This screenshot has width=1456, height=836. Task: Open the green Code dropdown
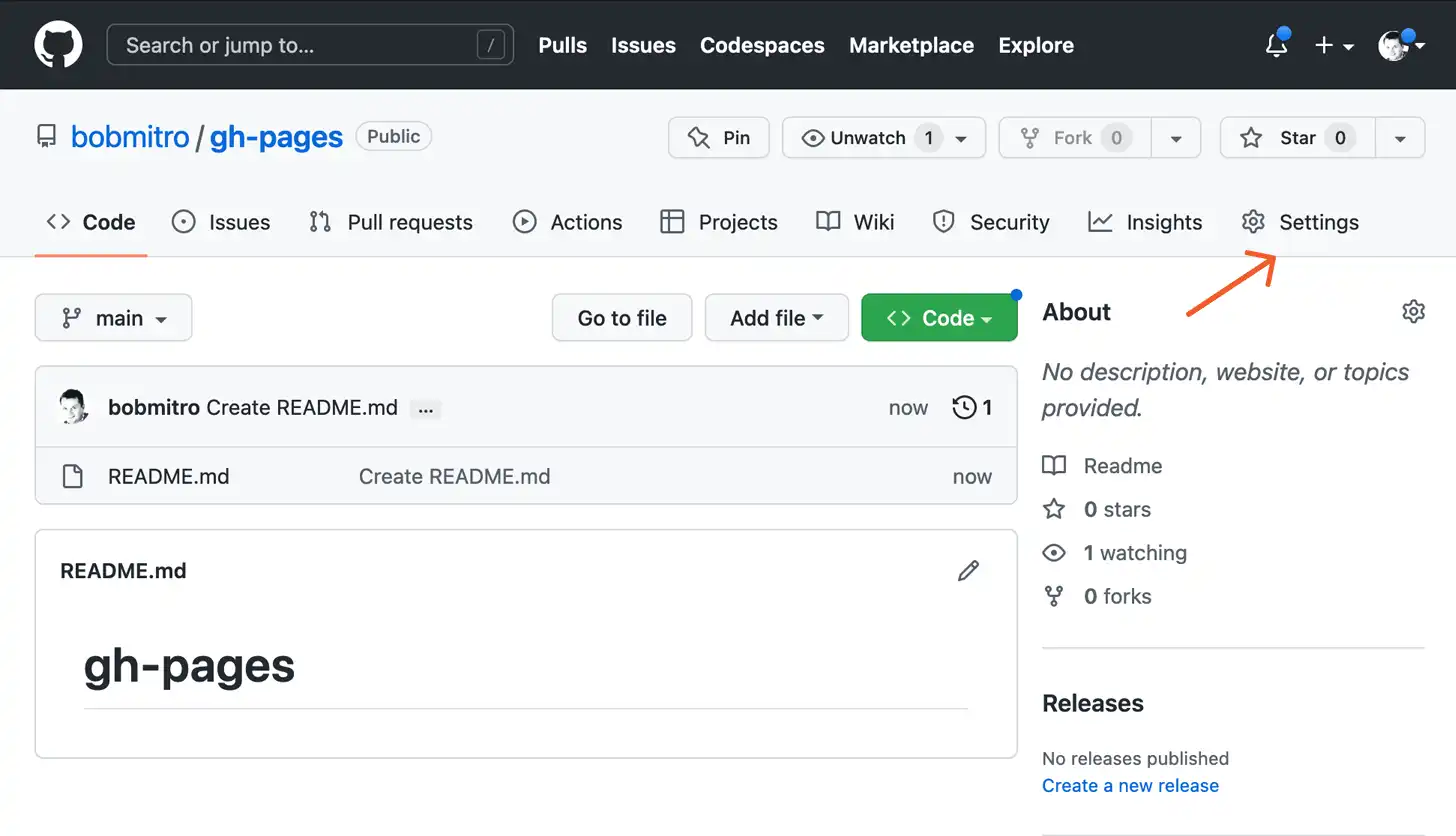(938, 318)
